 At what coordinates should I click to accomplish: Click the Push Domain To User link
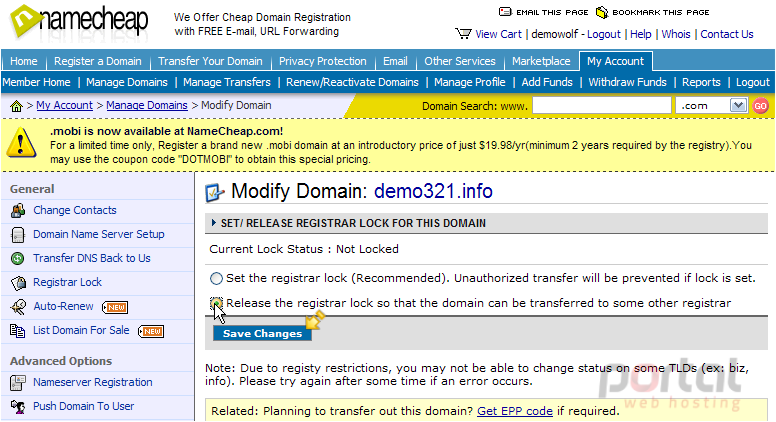(84, 406)
